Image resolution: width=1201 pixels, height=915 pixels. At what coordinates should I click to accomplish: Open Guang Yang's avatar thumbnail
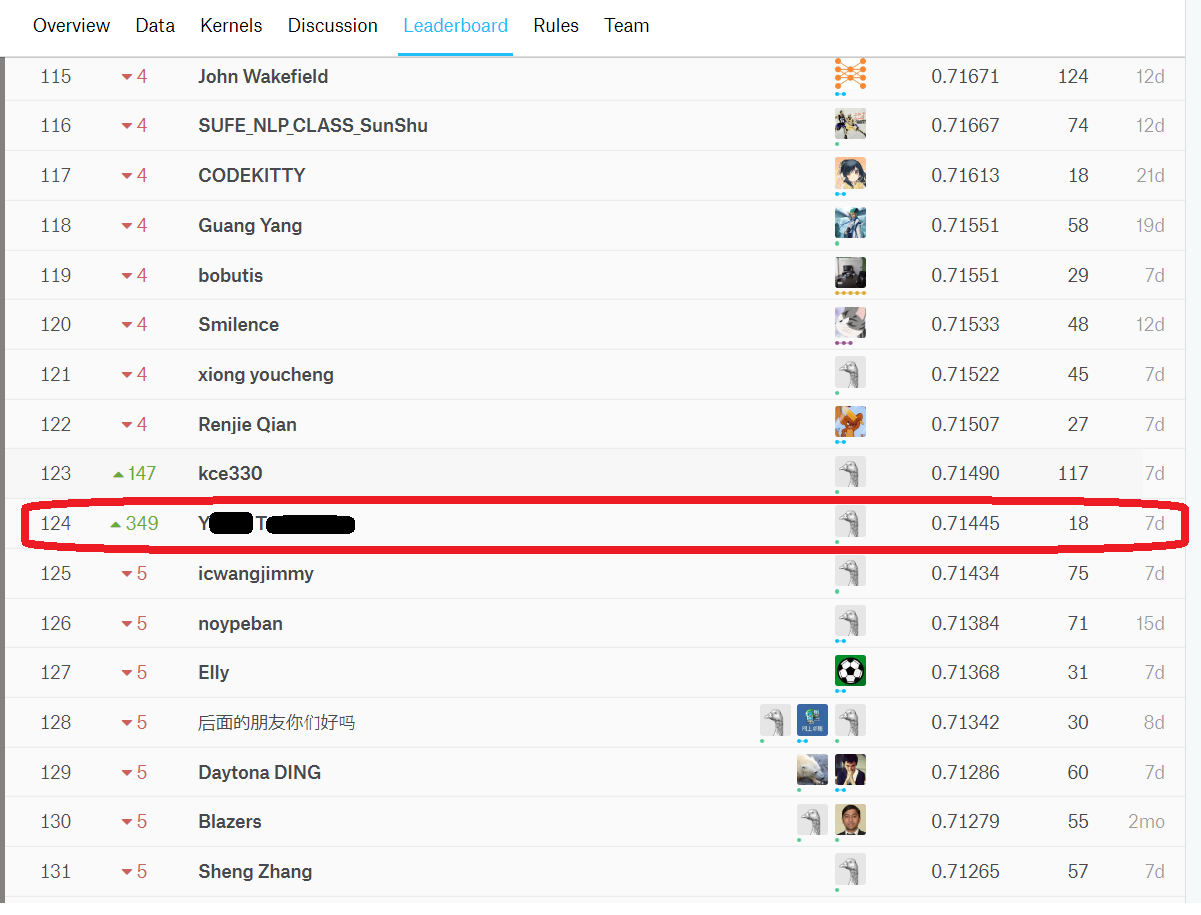[850, 223]
